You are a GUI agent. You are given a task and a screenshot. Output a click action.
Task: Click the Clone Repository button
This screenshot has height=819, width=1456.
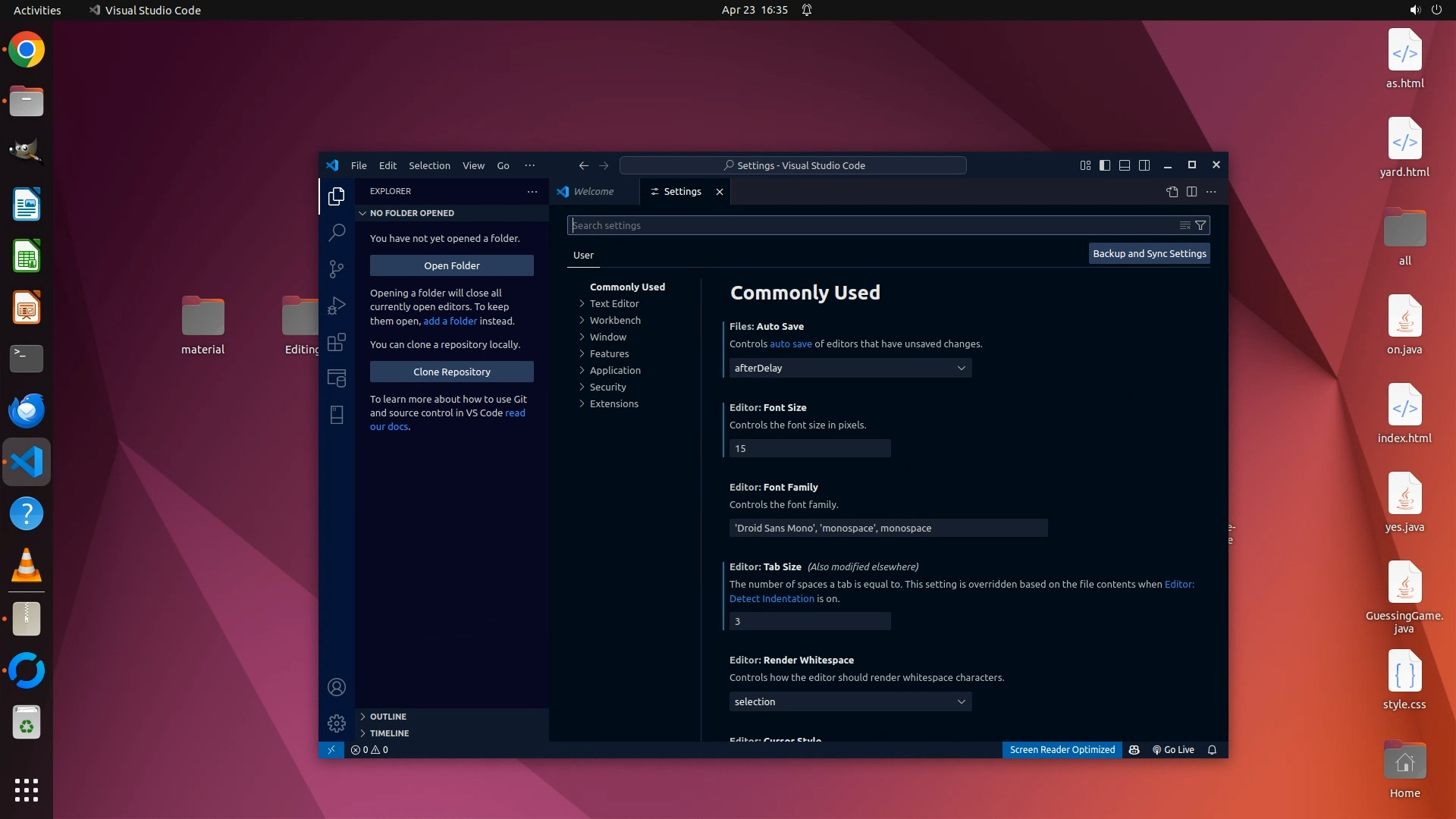point(451,372)
